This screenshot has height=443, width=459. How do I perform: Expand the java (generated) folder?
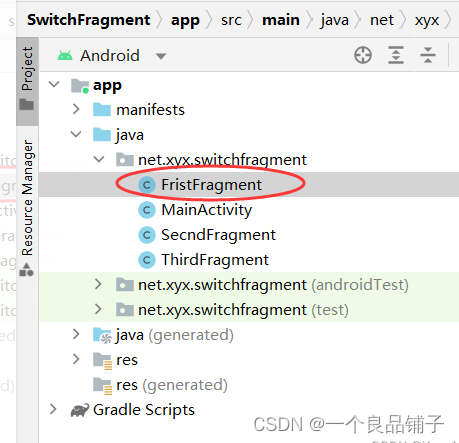click(76, 334)
